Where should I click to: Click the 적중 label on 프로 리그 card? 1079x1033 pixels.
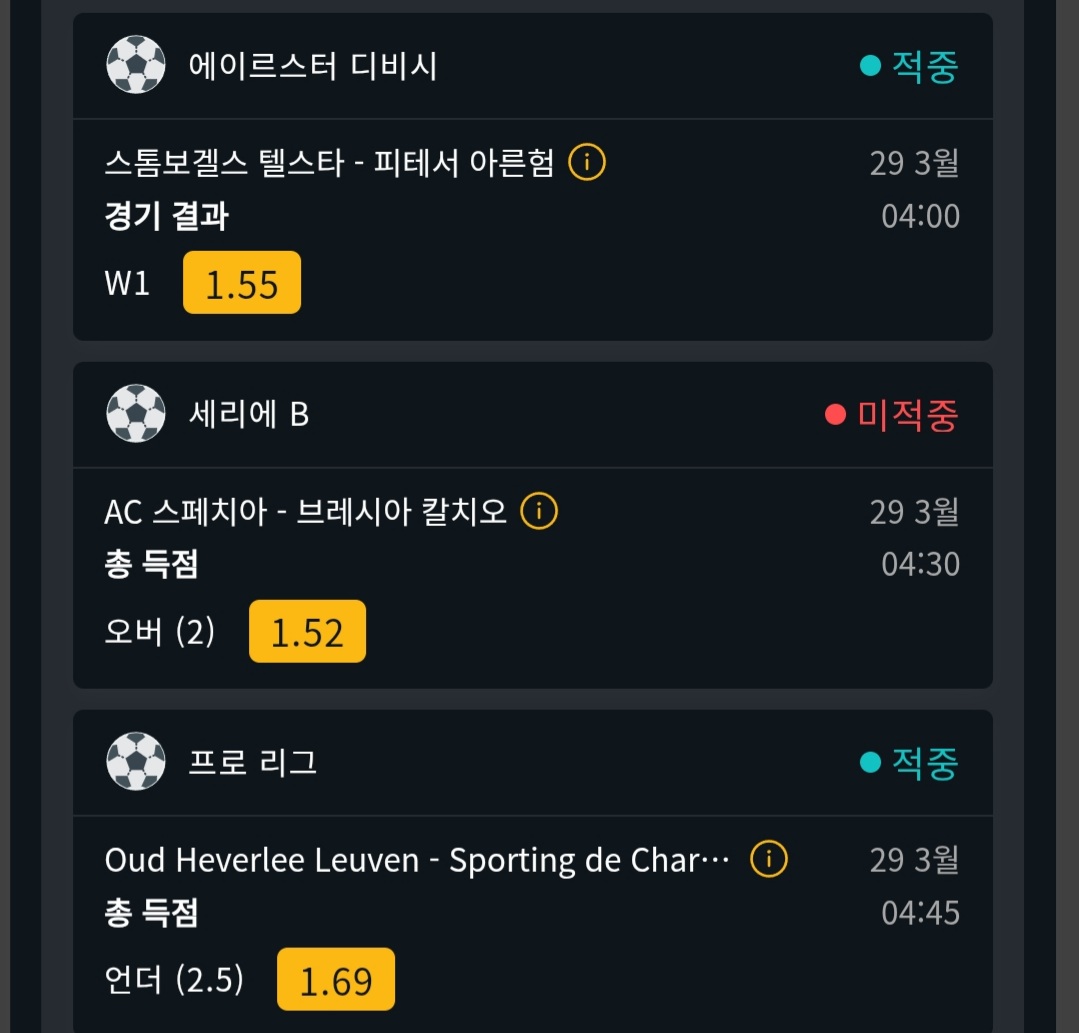coord(924,763)
